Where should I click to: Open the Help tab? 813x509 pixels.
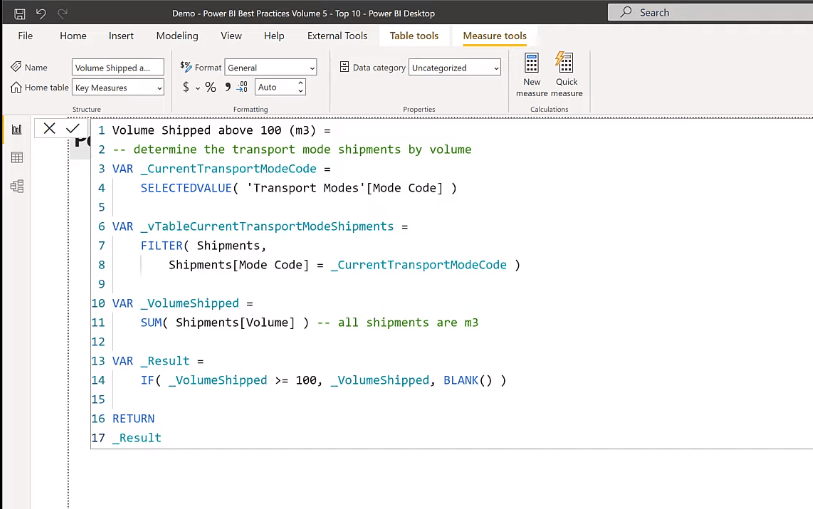coord(274,36)
